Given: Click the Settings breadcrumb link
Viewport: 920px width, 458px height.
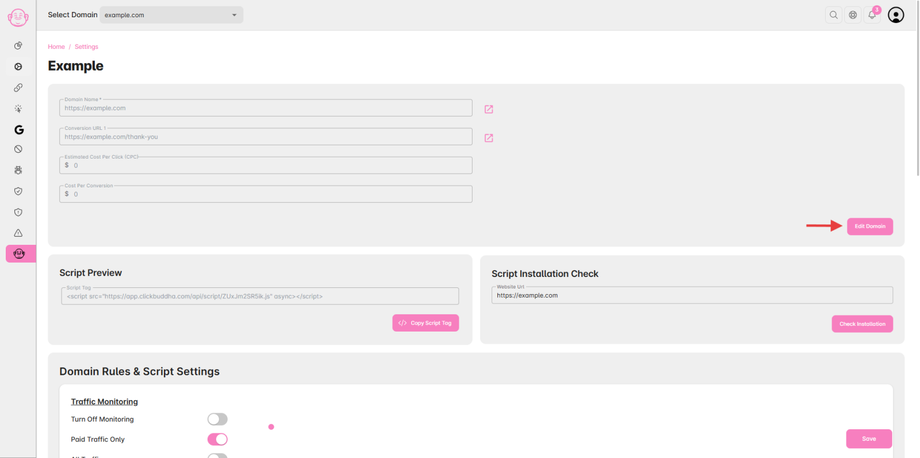Looking at the screenshot, I should click(86, 47).
